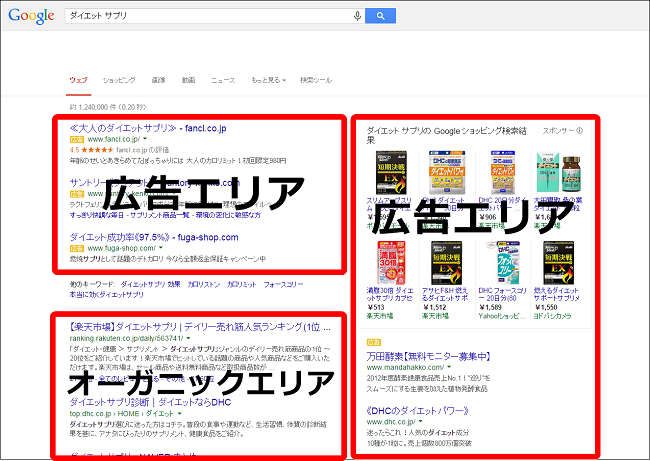Open 燃えるダイエットサポートサプリメ product link
This screenshot has height=461, width=650.
[556, 294]
